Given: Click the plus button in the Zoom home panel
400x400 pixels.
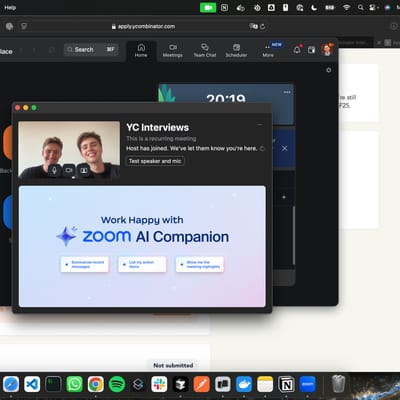Looking at the screenshot, I should tap(284, 197).
